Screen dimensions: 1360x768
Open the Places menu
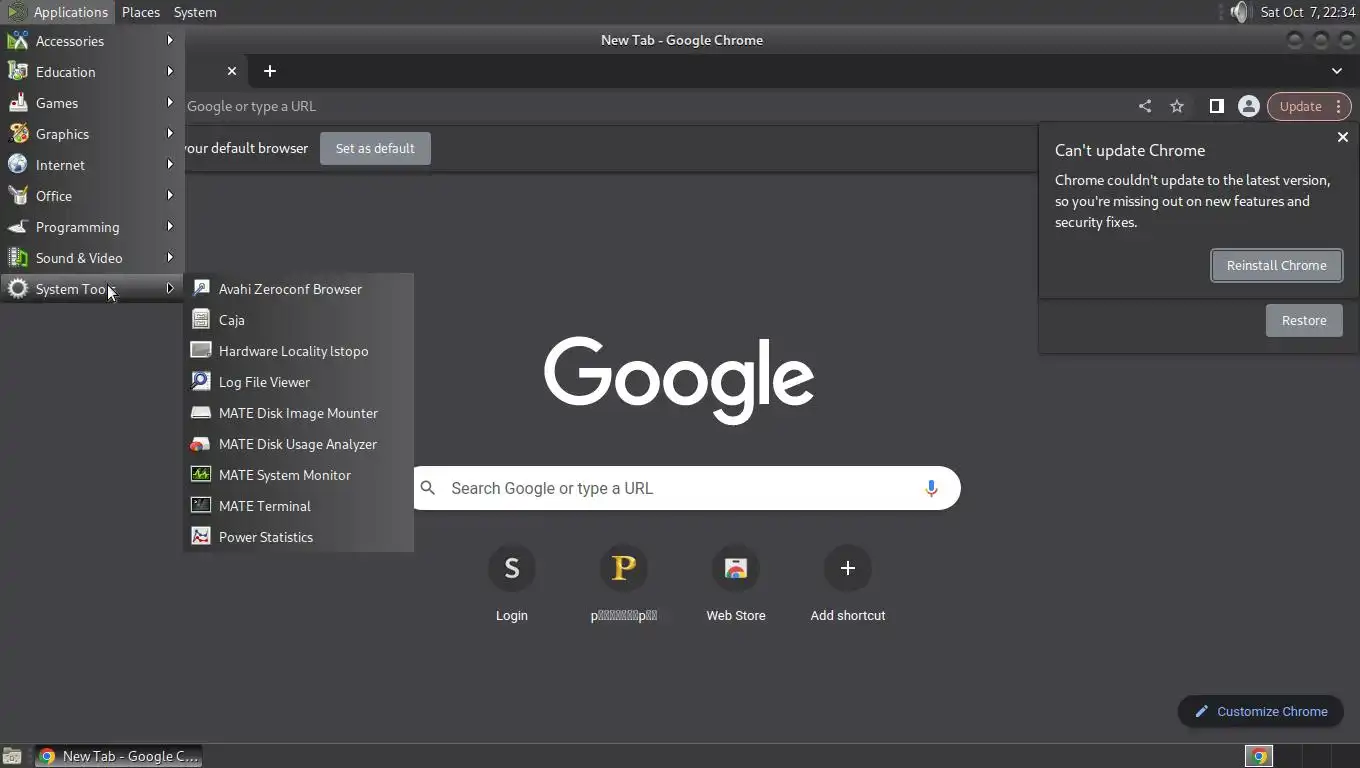tap(141, 12)
